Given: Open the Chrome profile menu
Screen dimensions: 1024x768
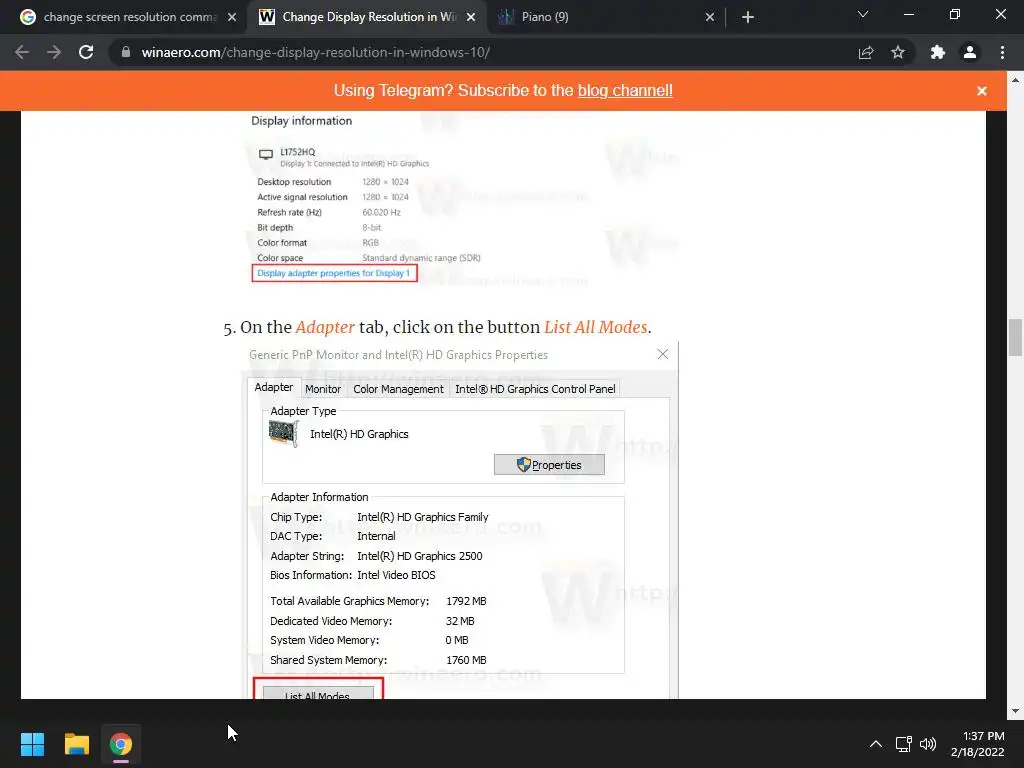Looking at the screenshot, I should [970, 52].
